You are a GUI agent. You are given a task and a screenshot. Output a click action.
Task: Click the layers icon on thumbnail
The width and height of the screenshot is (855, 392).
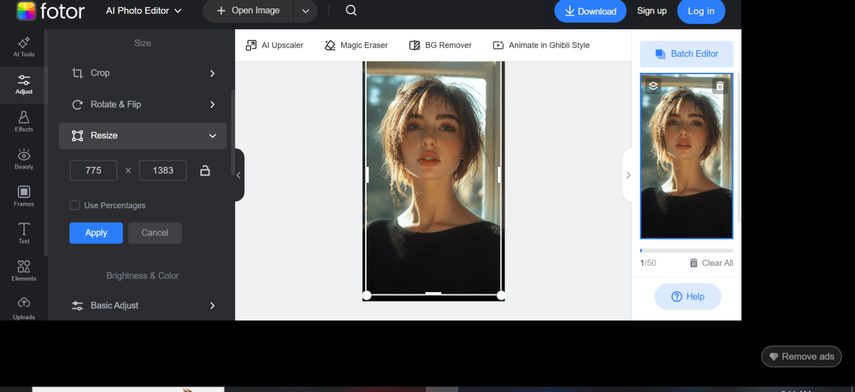point(653,86)
